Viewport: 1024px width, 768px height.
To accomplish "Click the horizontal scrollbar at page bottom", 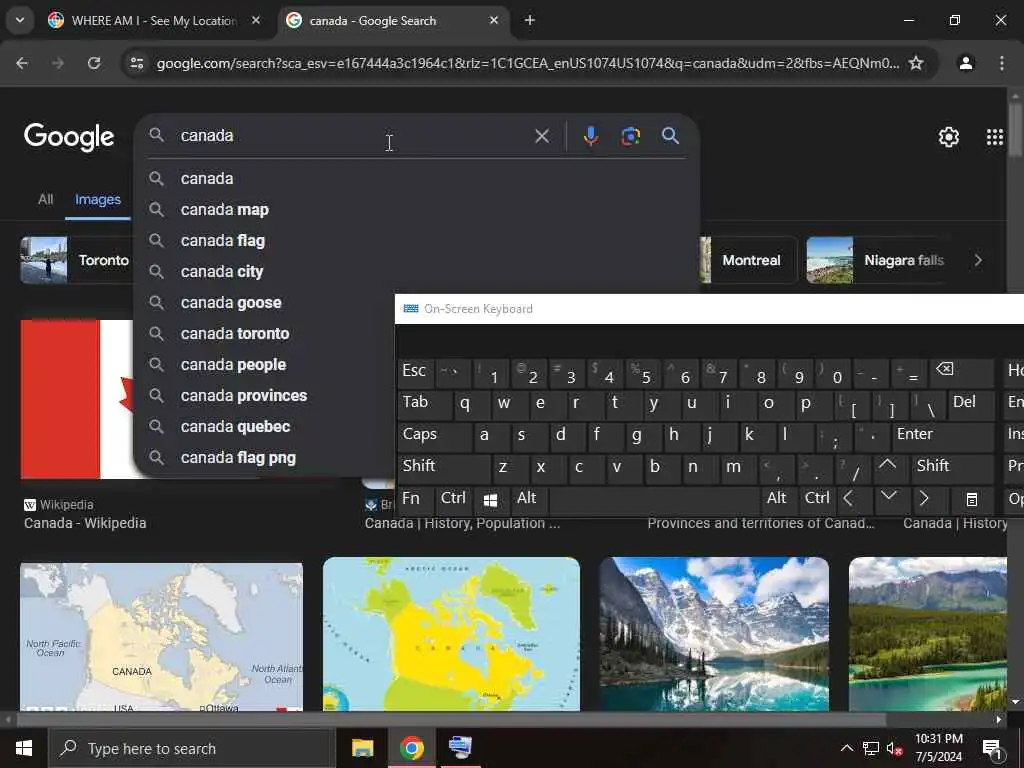I will coord(451,720).
